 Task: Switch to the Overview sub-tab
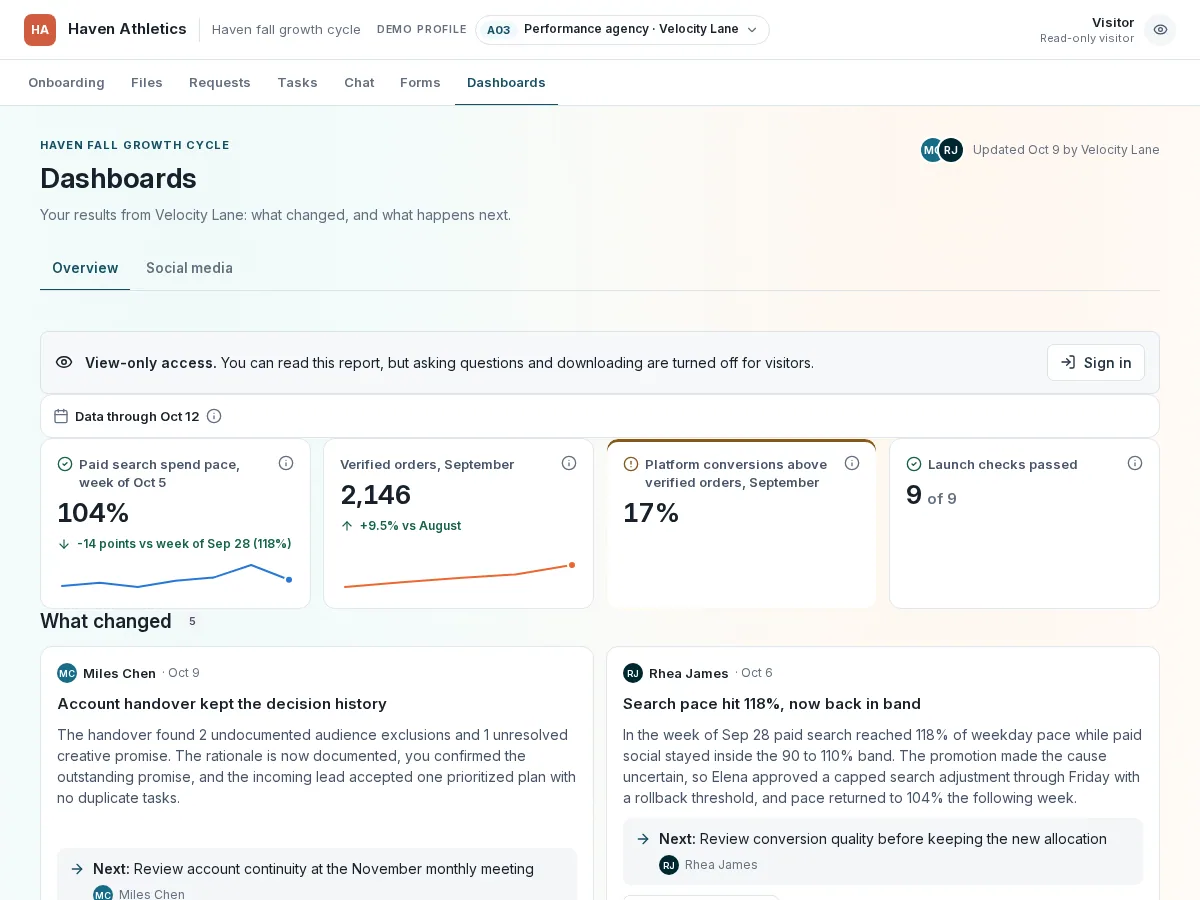coord(85,268)
